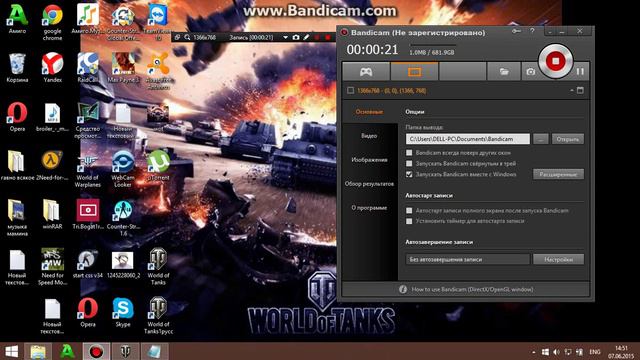This screenshot has width=640, height=360.
Task: Show hidden tray icons arrow
Action: click(534, 352)
